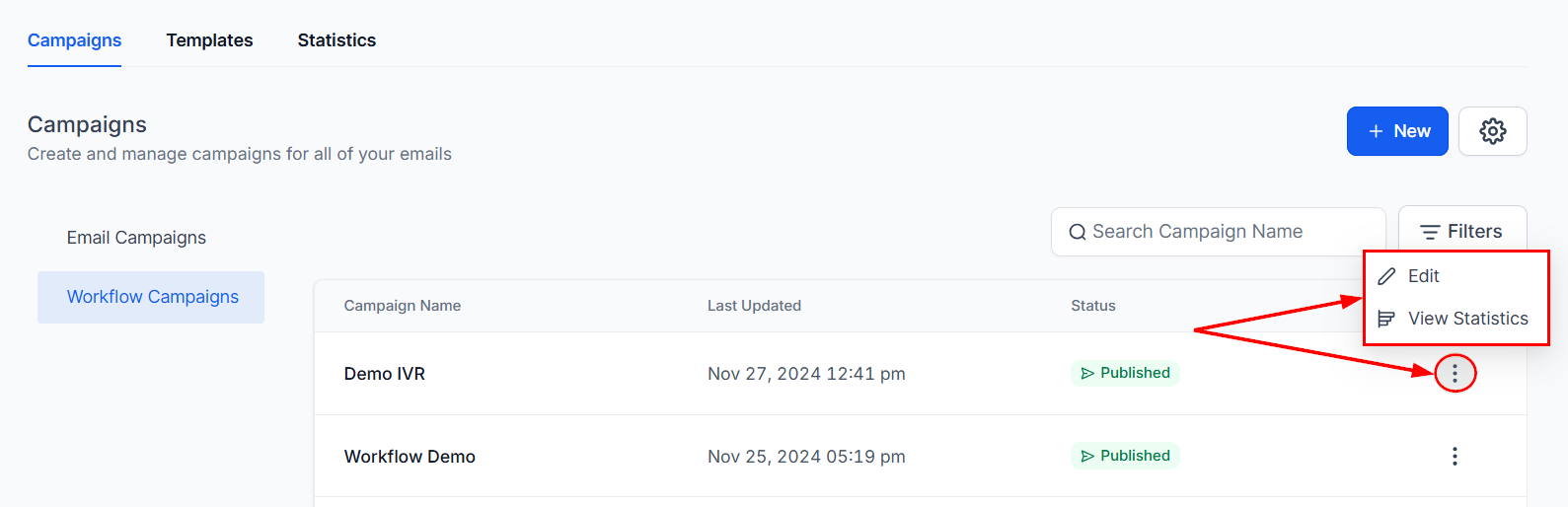The width and height of the screenshot is (1568, 507).
Task: Choose Edit from the context menu
Action: tap(1423, 276)
